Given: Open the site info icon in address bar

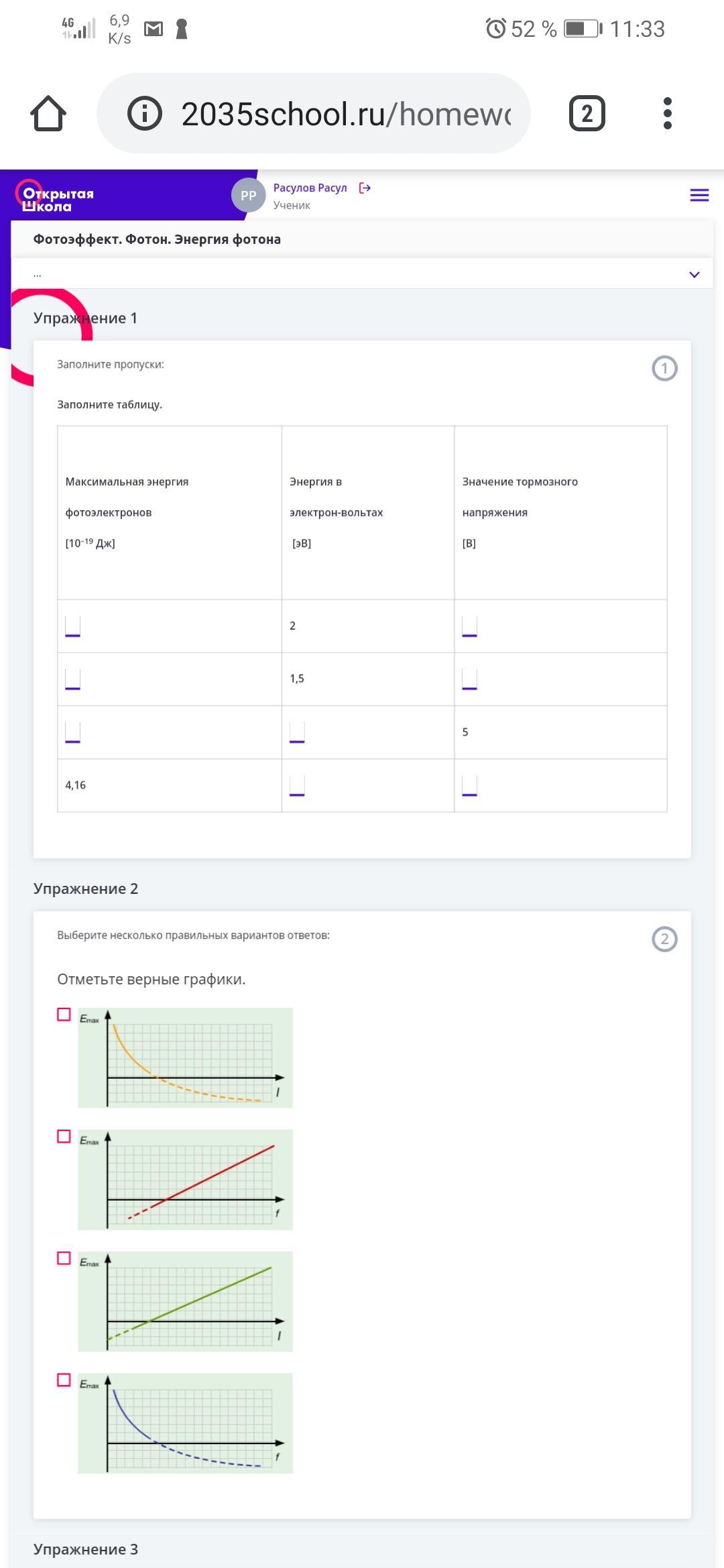Looking at the screenshot, I should point(145,113).
